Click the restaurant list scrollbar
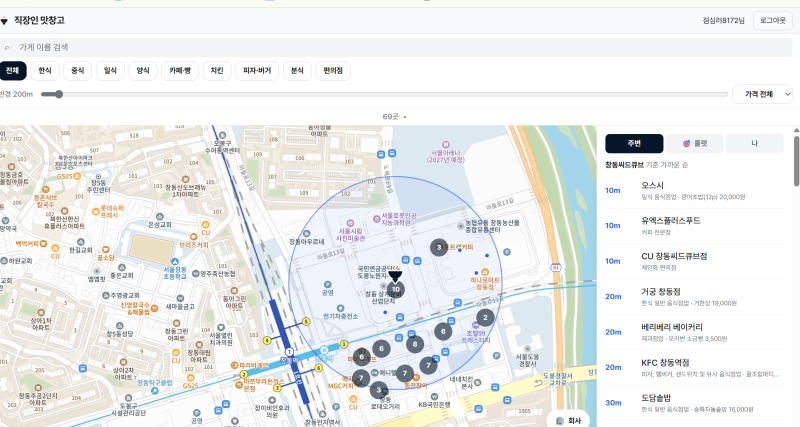 pos(796,160)
